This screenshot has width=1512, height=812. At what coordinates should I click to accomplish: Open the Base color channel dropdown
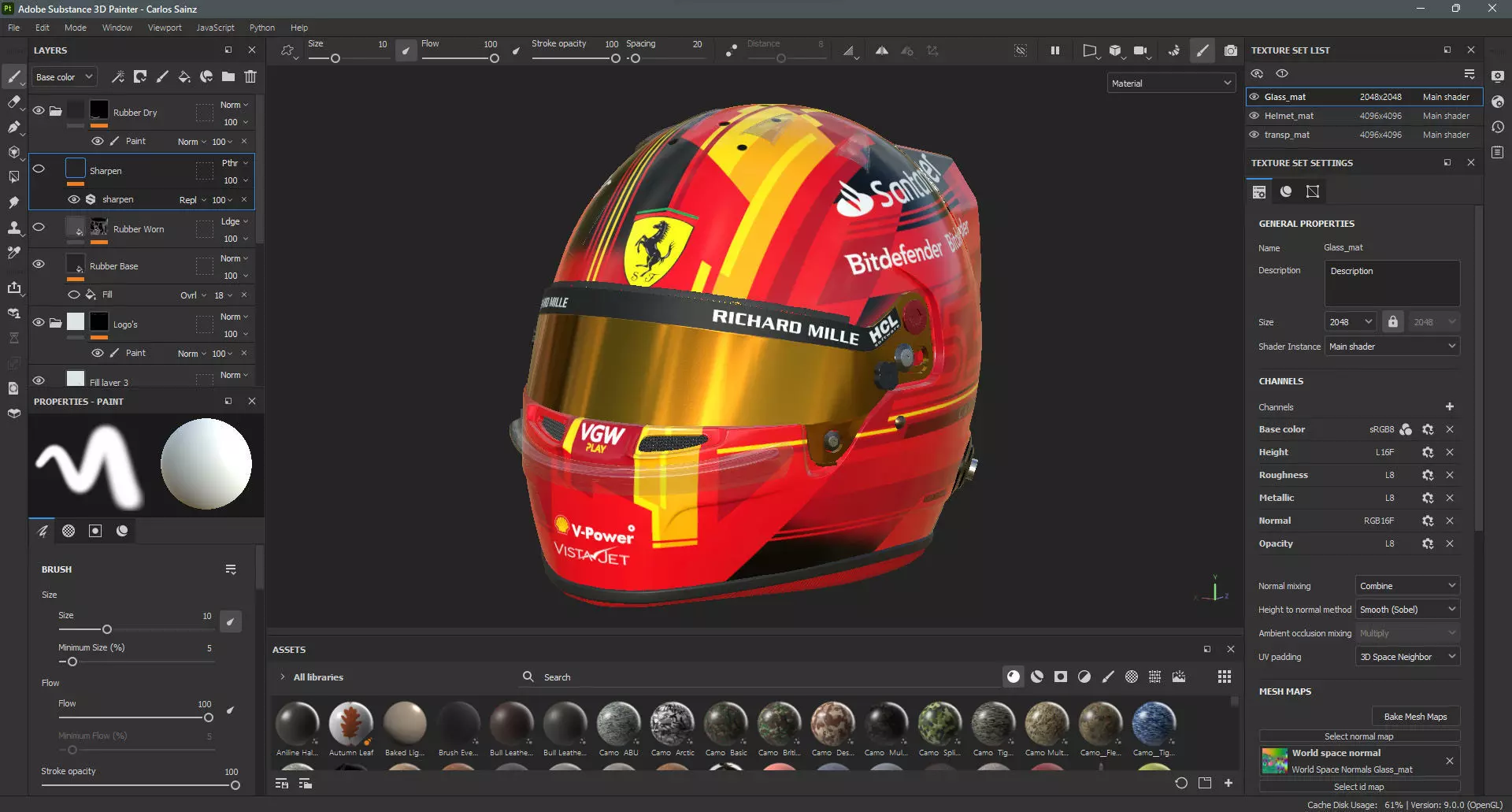coord(65,76)
